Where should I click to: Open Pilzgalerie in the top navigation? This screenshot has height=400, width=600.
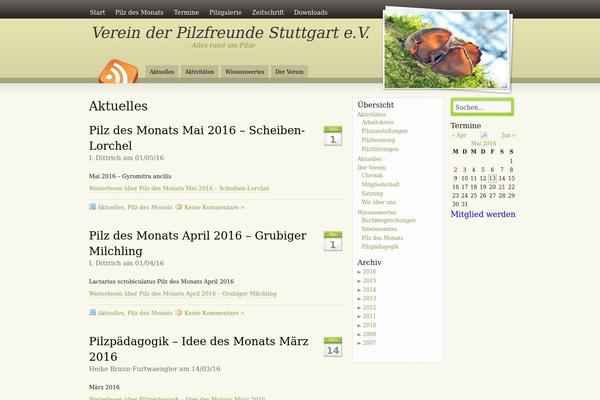[225, 12]
